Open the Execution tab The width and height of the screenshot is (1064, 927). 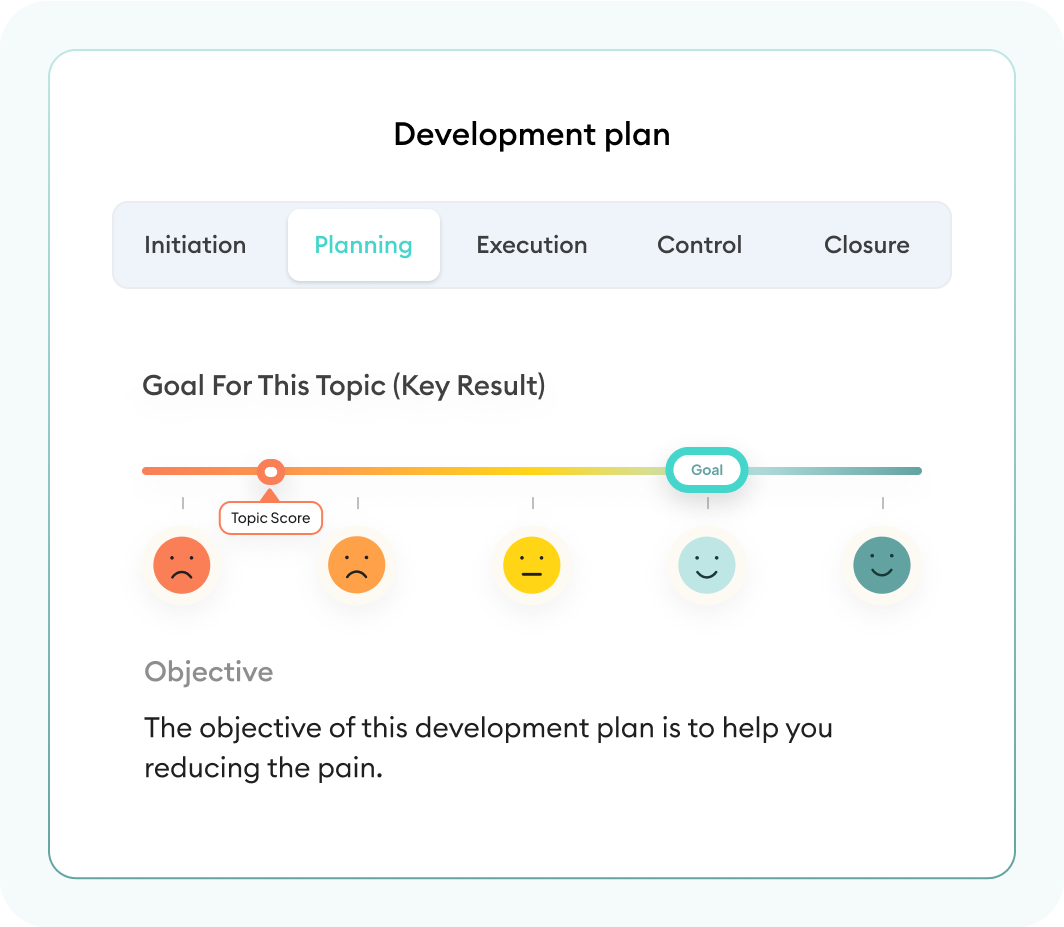[531, 245]
